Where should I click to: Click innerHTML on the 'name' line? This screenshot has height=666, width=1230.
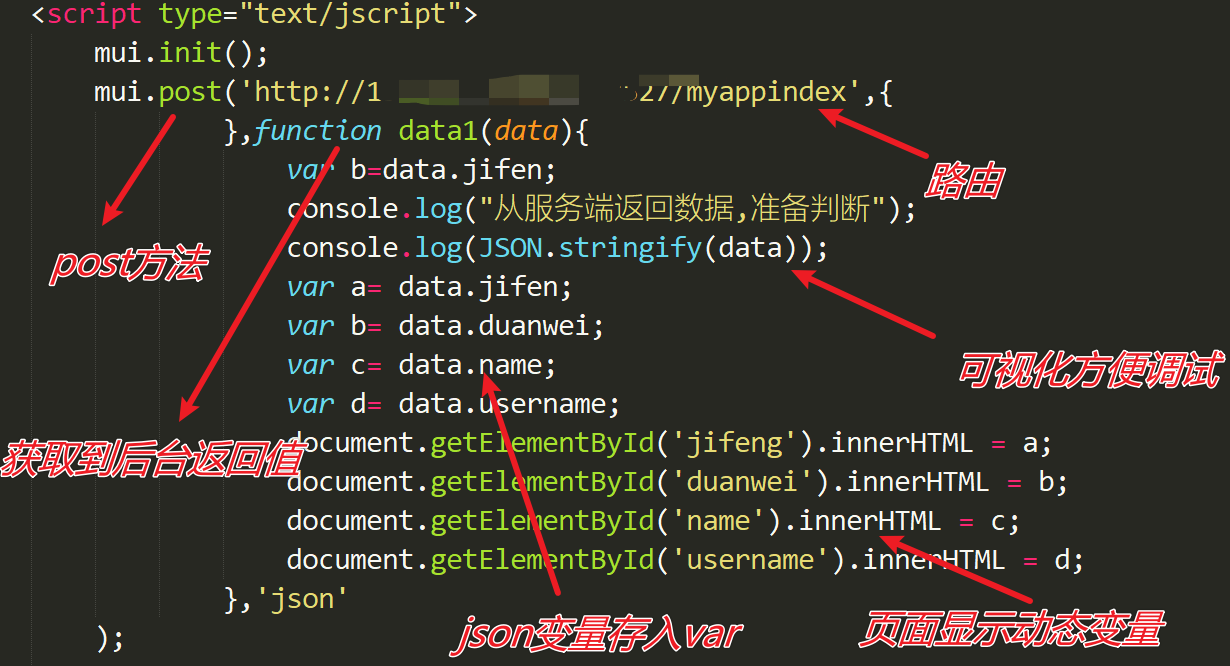tap(870, 521)
